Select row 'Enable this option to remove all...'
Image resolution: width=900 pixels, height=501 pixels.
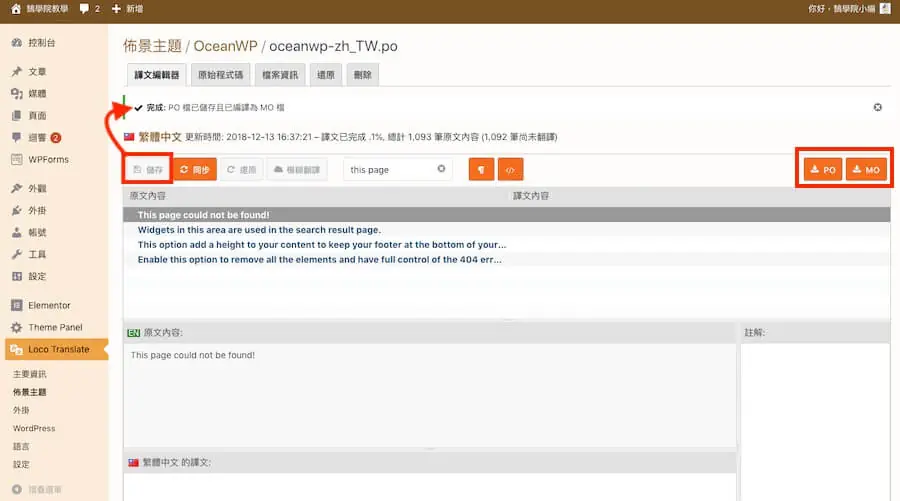(x=507, y=259)
